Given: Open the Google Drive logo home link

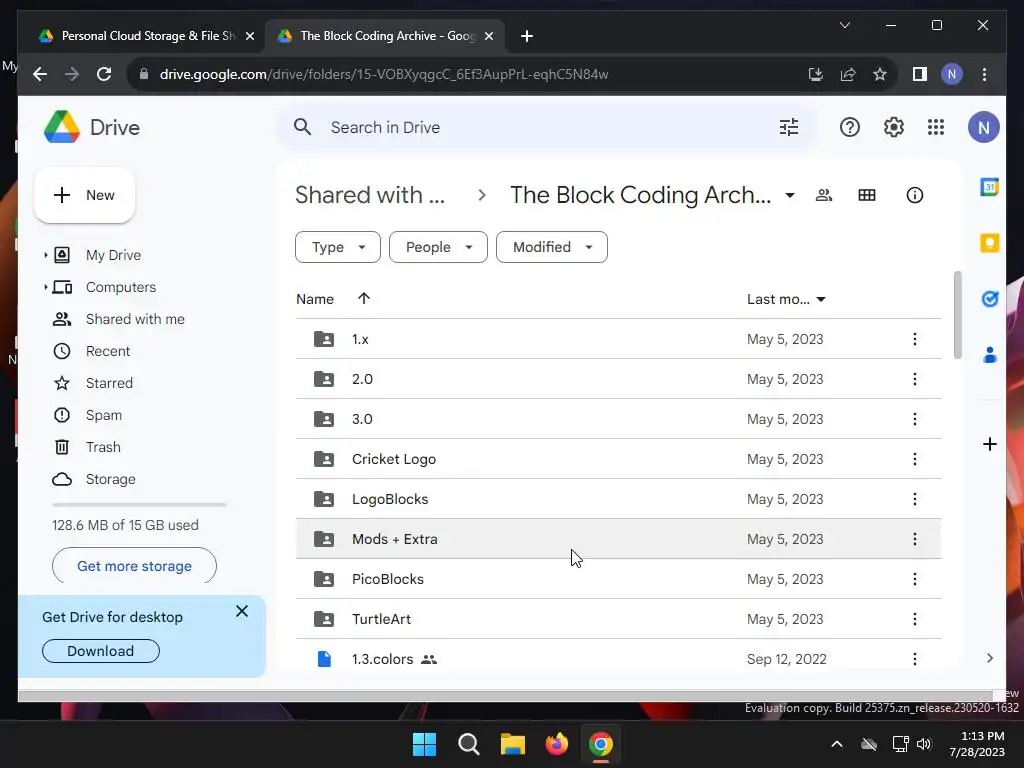Looking at the screenshot, I should tap(92, 127).
